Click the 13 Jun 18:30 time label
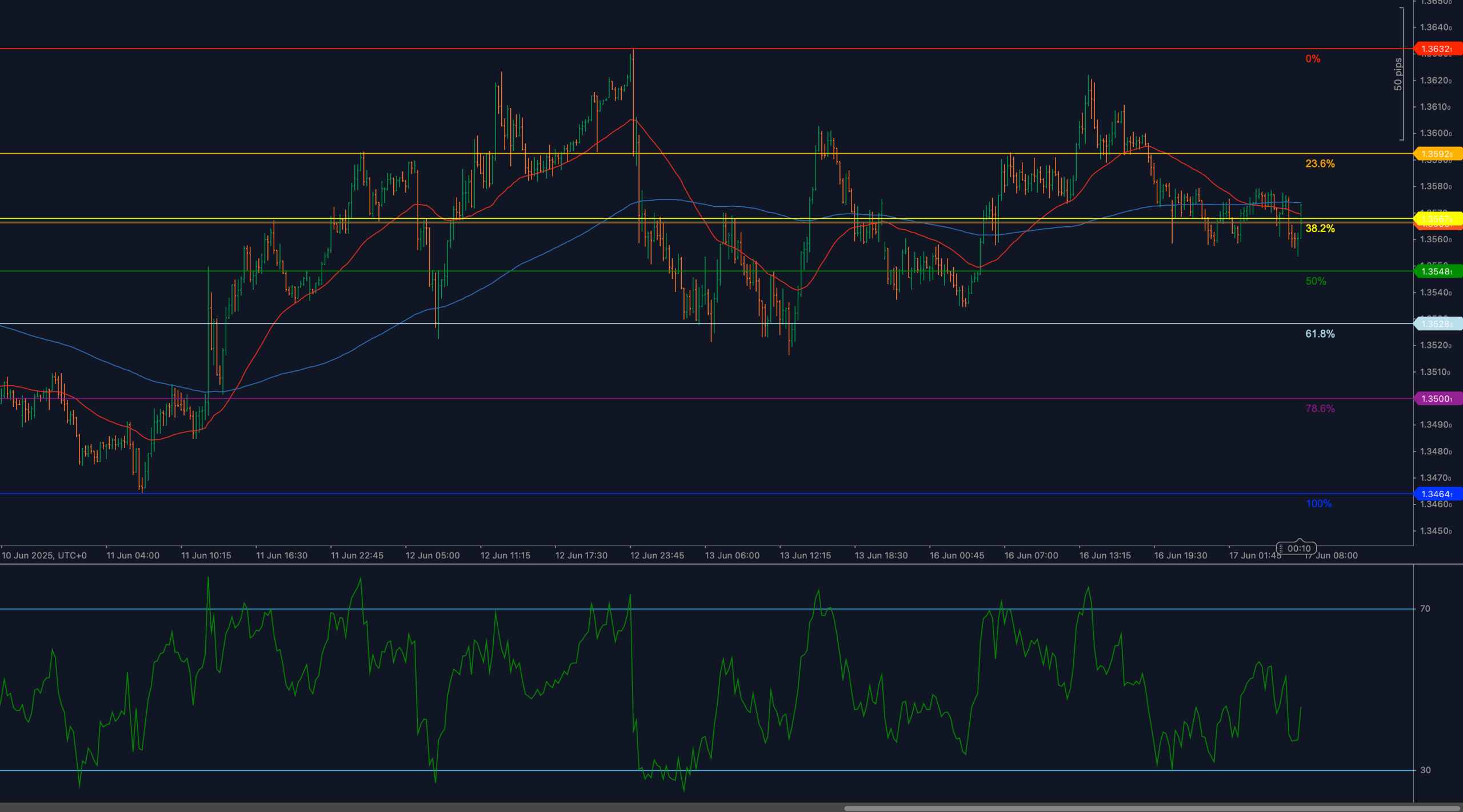The height and width of the screenshot is (812, 1463). [881, 556]
